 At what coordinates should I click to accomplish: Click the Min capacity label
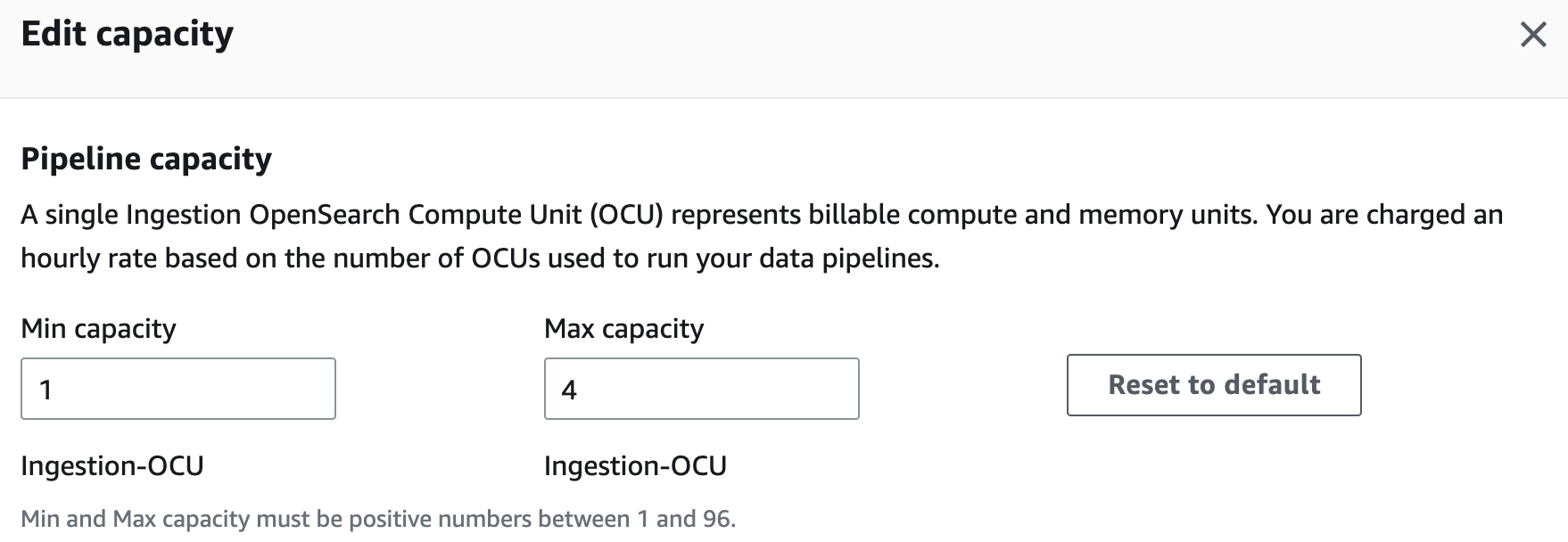[99, 328]
